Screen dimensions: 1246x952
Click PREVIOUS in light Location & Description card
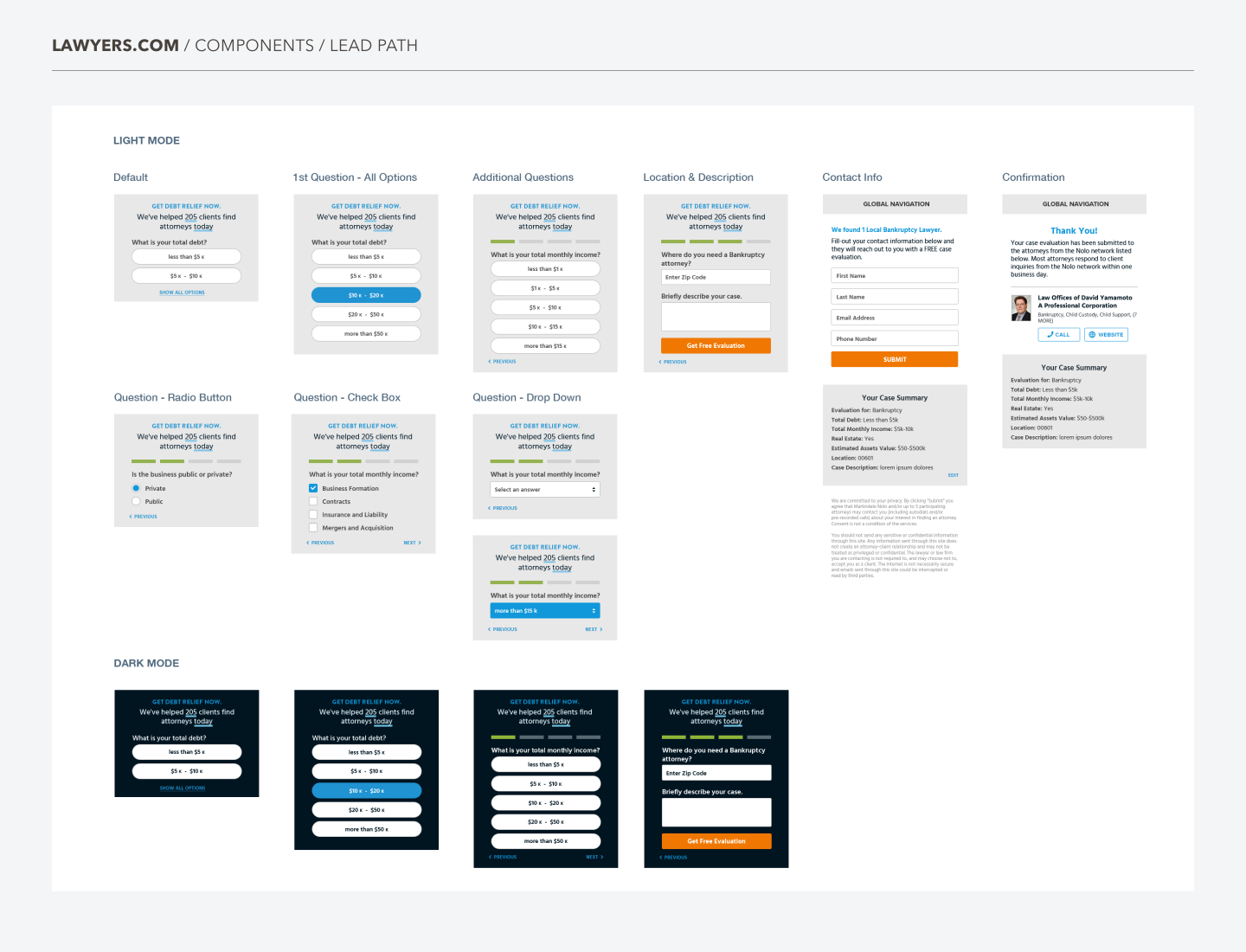pos(672,362)
